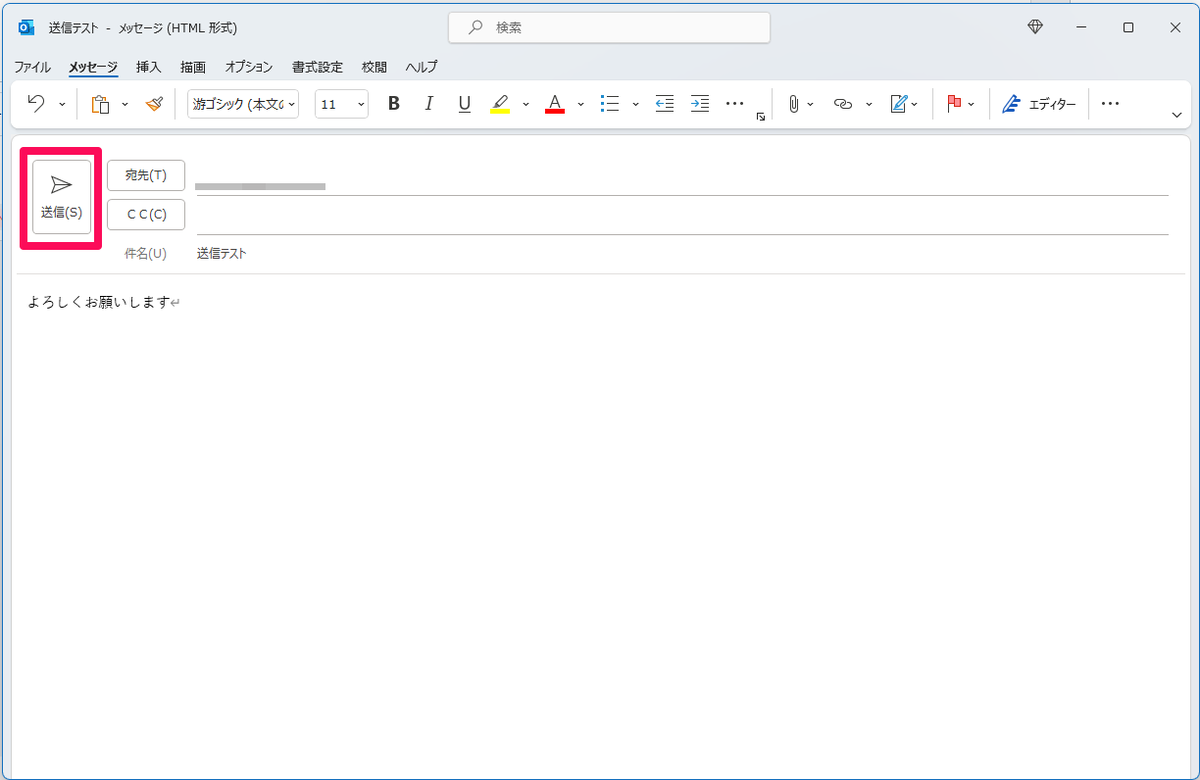Image resolution: width=1200 pixels, height=780 pixels.
Task: Expand the attach file dropdown arrow
Action: (x=810, y=104)
